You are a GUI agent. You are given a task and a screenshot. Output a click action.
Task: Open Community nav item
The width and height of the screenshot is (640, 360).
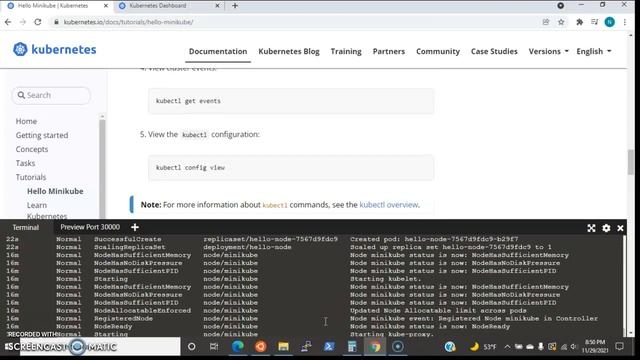point(438,51)
